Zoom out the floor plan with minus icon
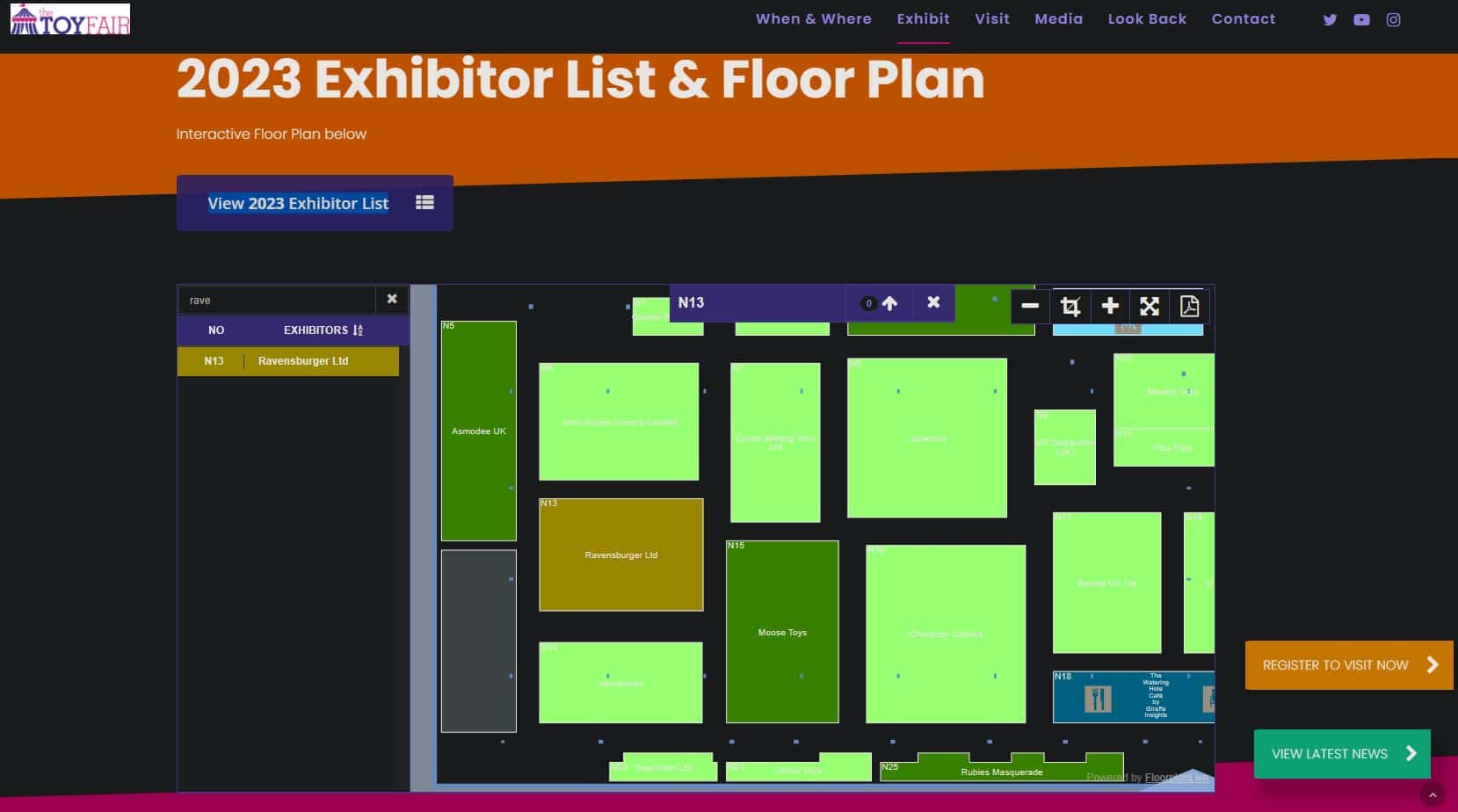The image size is (1458, 812). pyautogui.click(x=1030, y=306)
